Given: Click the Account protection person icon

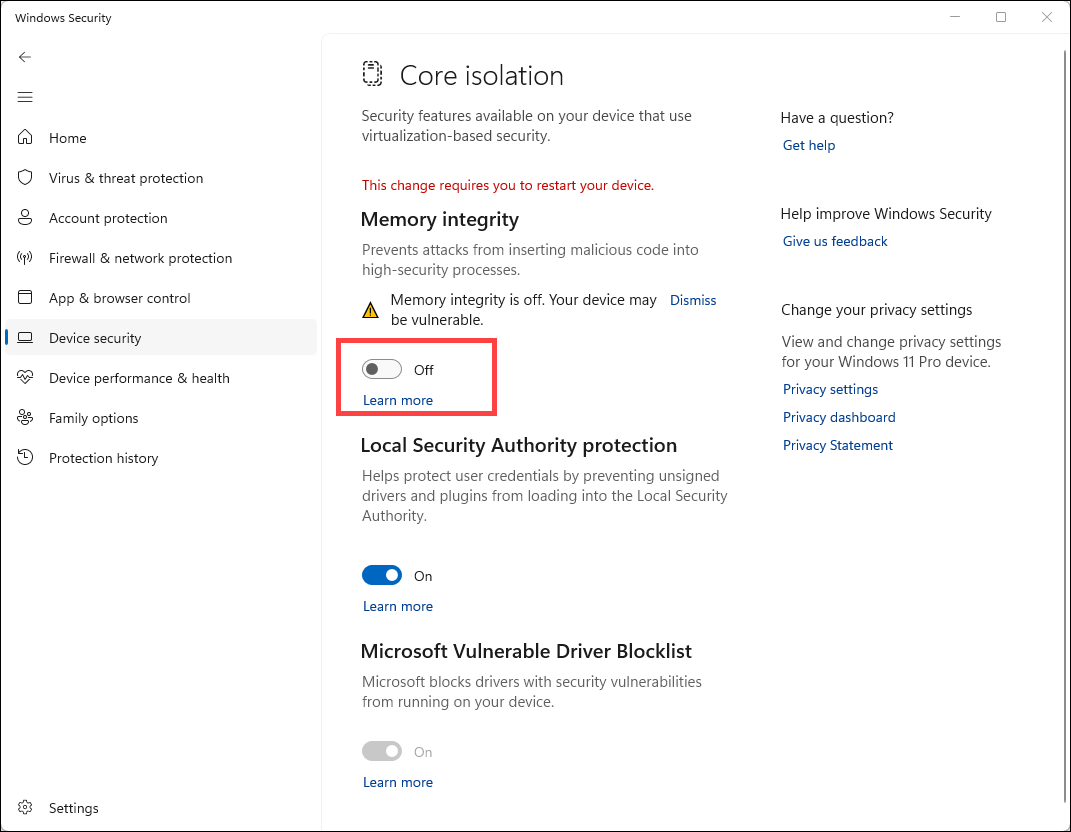Looking at the screenshot, I should pyautogui.click(x=26, y=218).
